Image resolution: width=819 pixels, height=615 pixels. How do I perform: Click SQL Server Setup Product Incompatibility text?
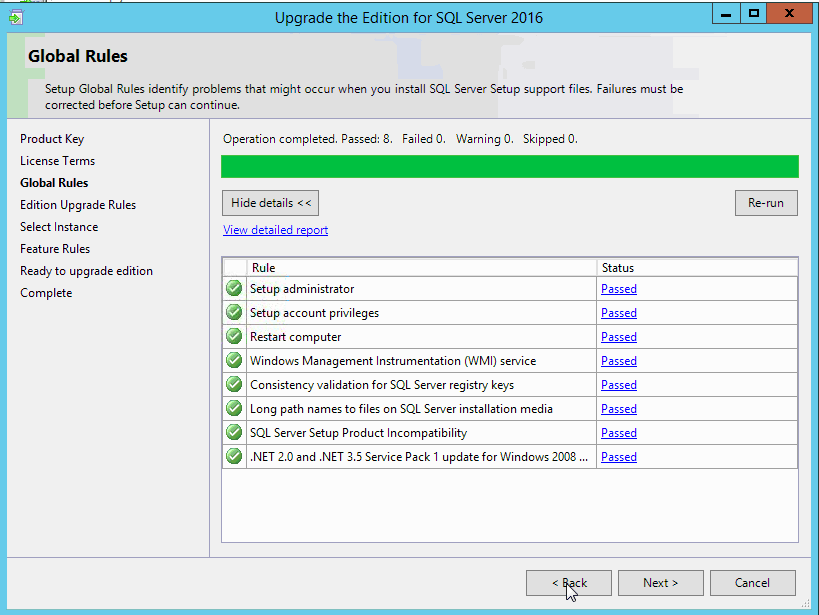tap(358, 433)
